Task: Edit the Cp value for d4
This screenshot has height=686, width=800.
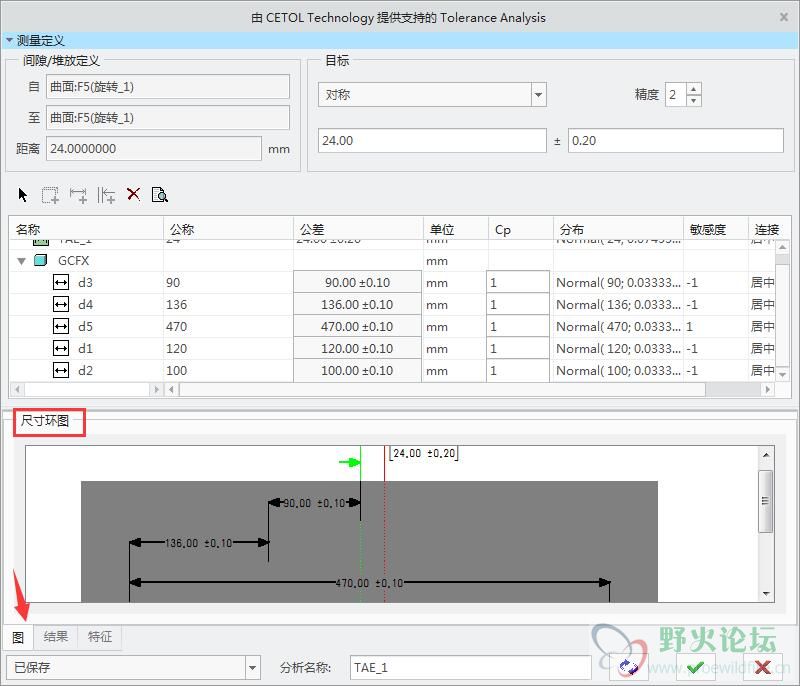Action: click(x=518, y=304)
